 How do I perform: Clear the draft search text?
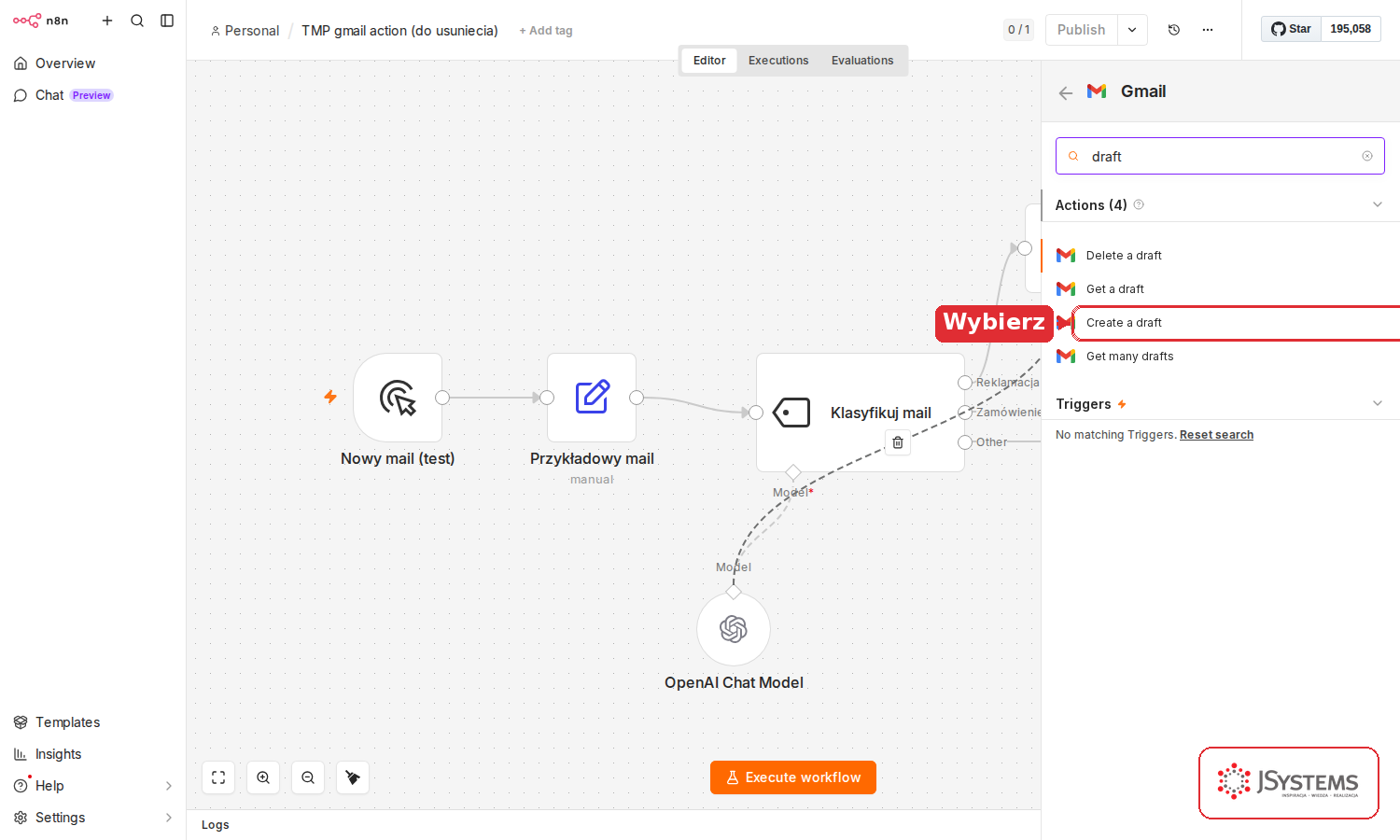[x=1367, y=156]
